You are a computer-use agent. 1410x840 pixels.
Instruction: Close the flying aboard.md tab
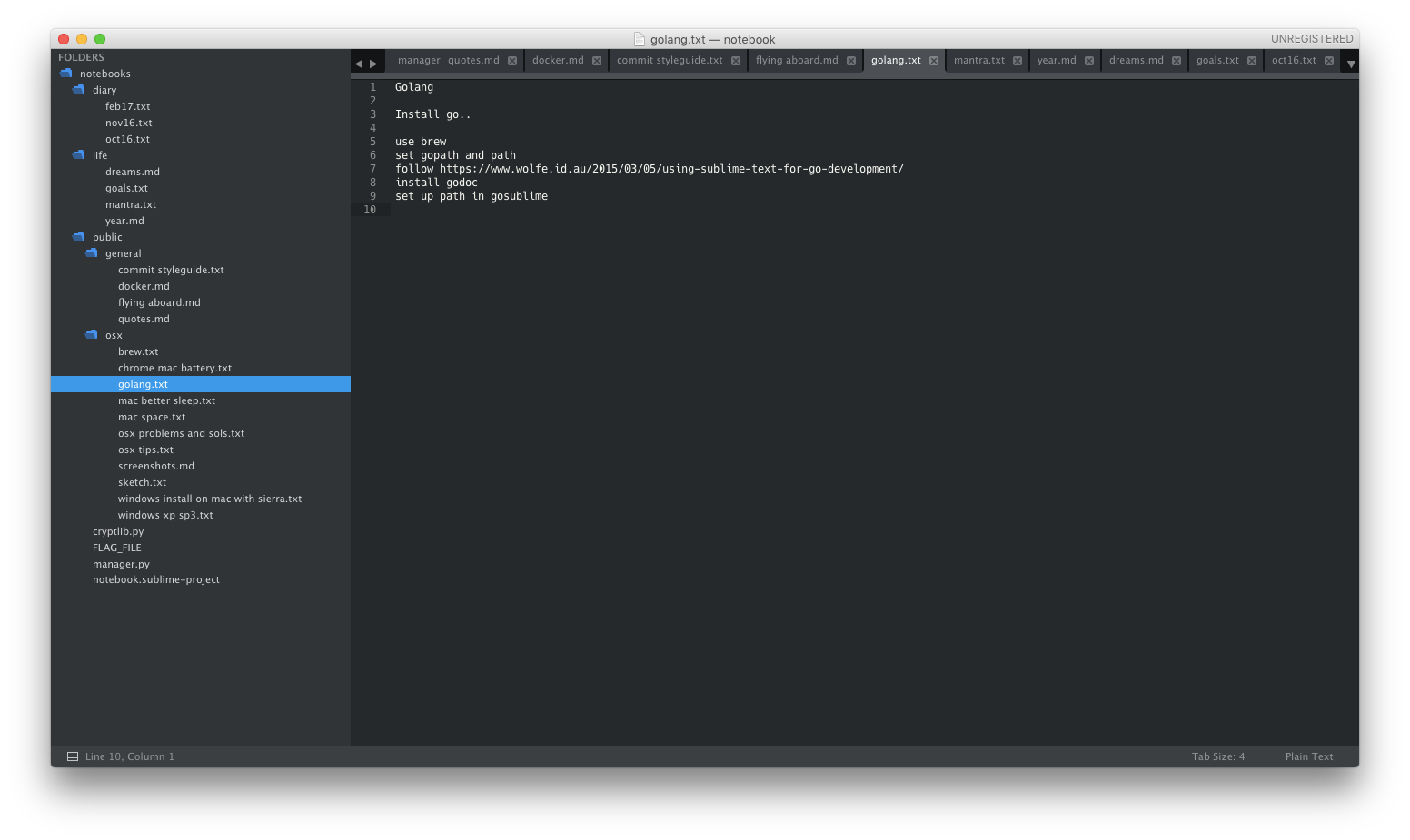click(851, 61)
